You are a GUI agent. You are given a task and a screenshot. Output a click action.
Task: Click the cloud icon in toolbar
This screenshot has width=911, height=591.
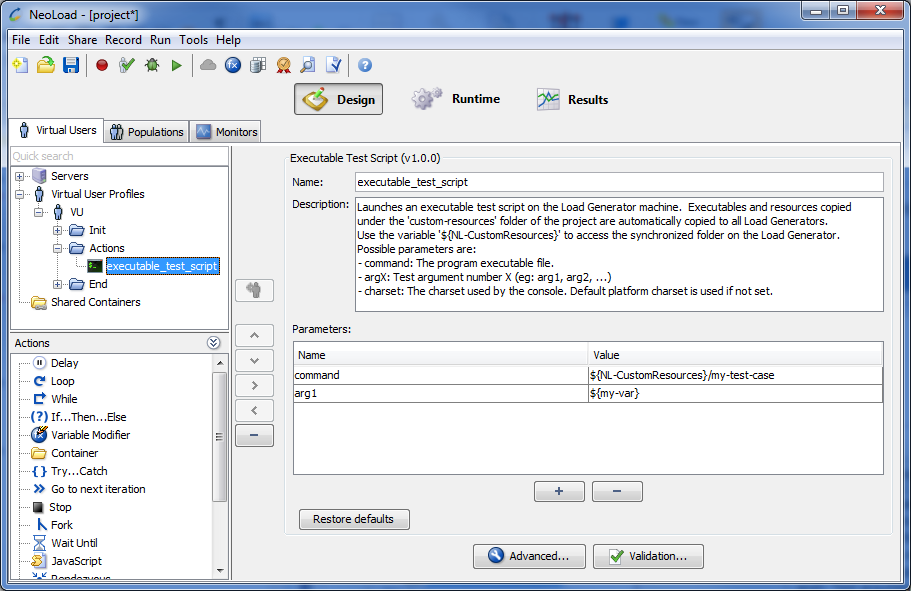(207, 65)
